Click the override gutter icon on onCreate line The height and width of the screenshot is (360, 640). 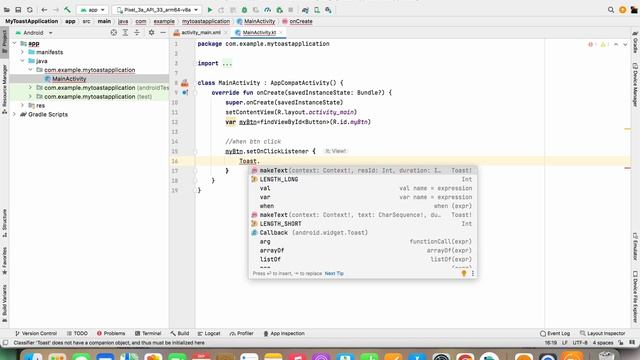click(x=185, y=93)
